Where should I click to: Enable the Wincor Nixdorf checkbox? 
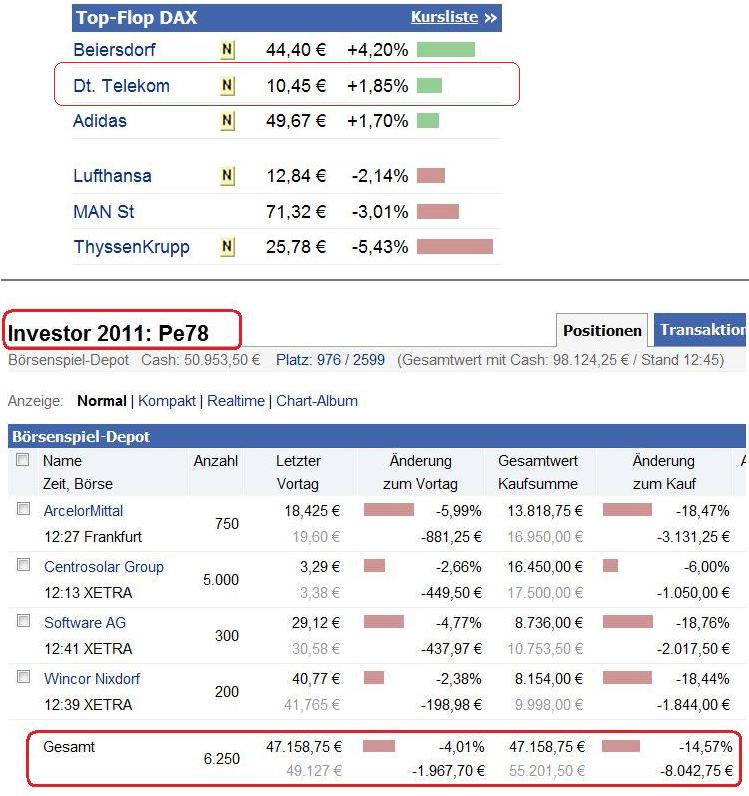click(23, 677)
